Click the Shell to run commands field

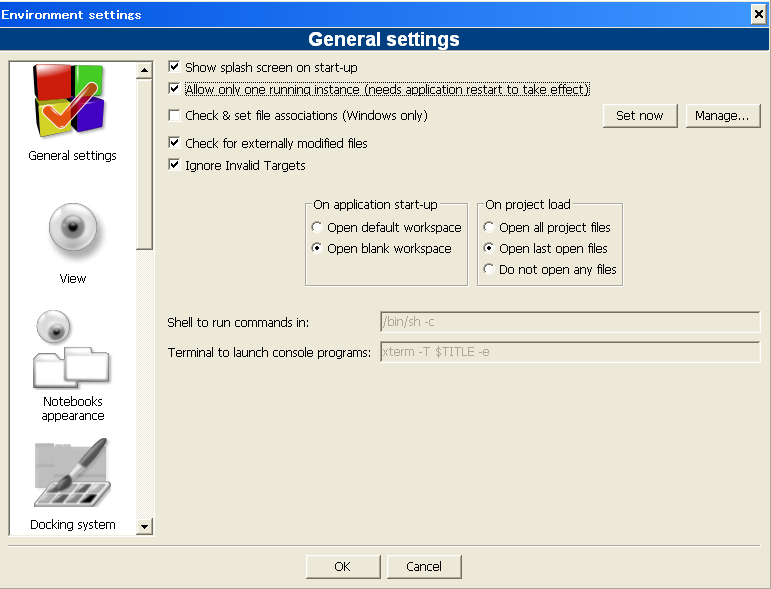click(570, 322)
